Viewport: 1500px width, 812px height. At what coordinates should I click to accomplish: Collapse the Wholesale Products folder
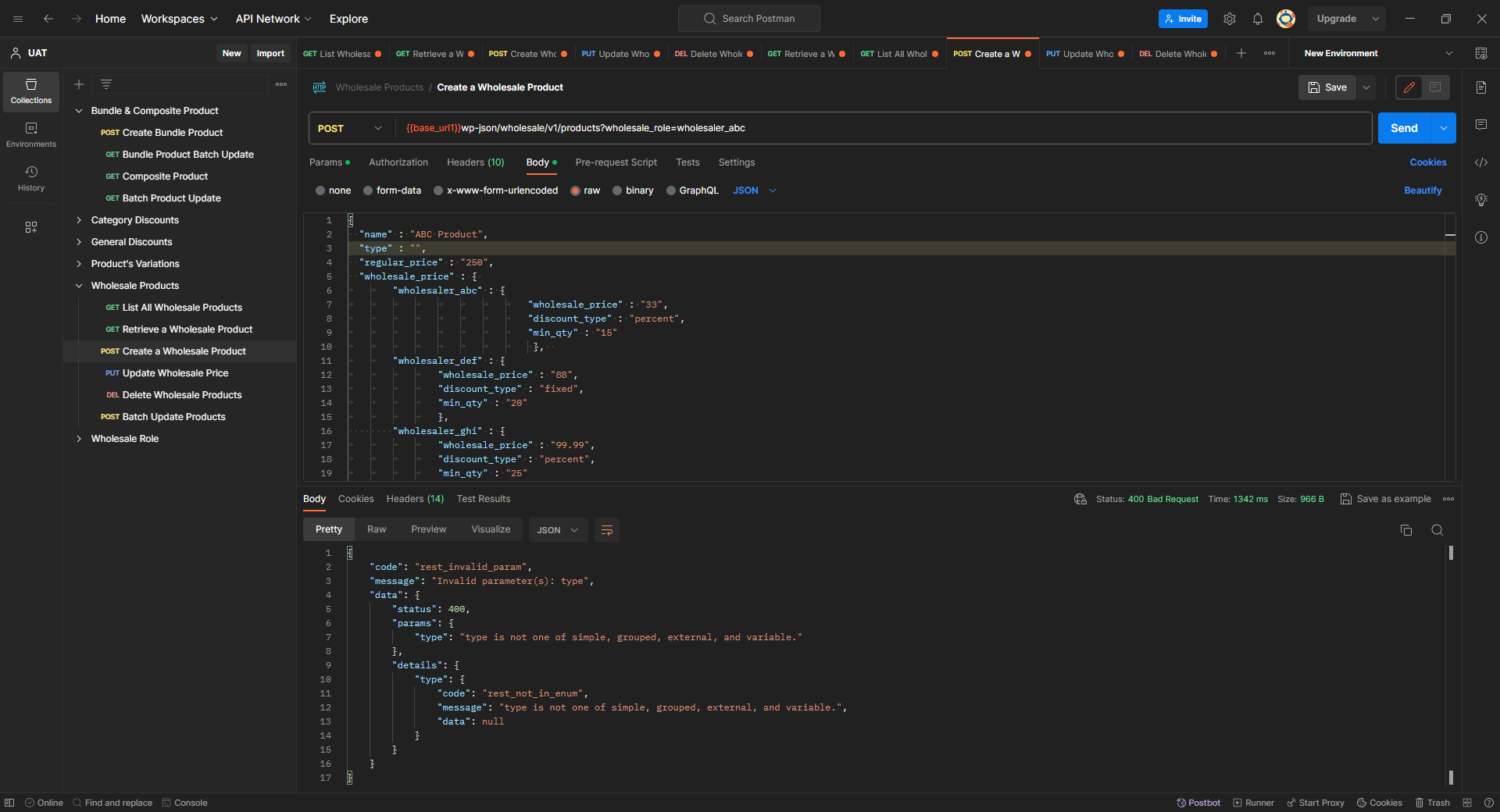tap(79, 286)
